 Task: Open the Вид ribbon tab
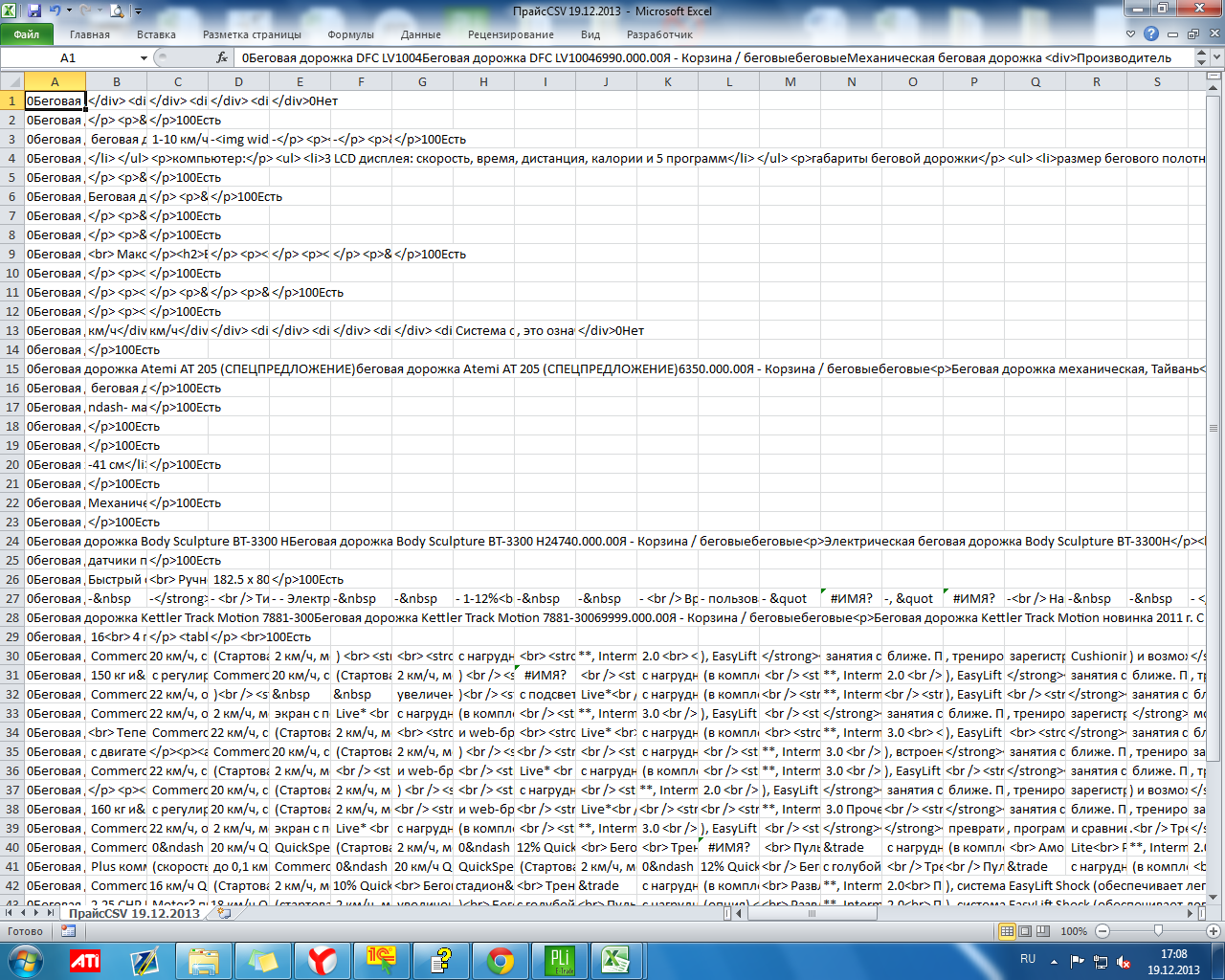click(x=590, y=34)
